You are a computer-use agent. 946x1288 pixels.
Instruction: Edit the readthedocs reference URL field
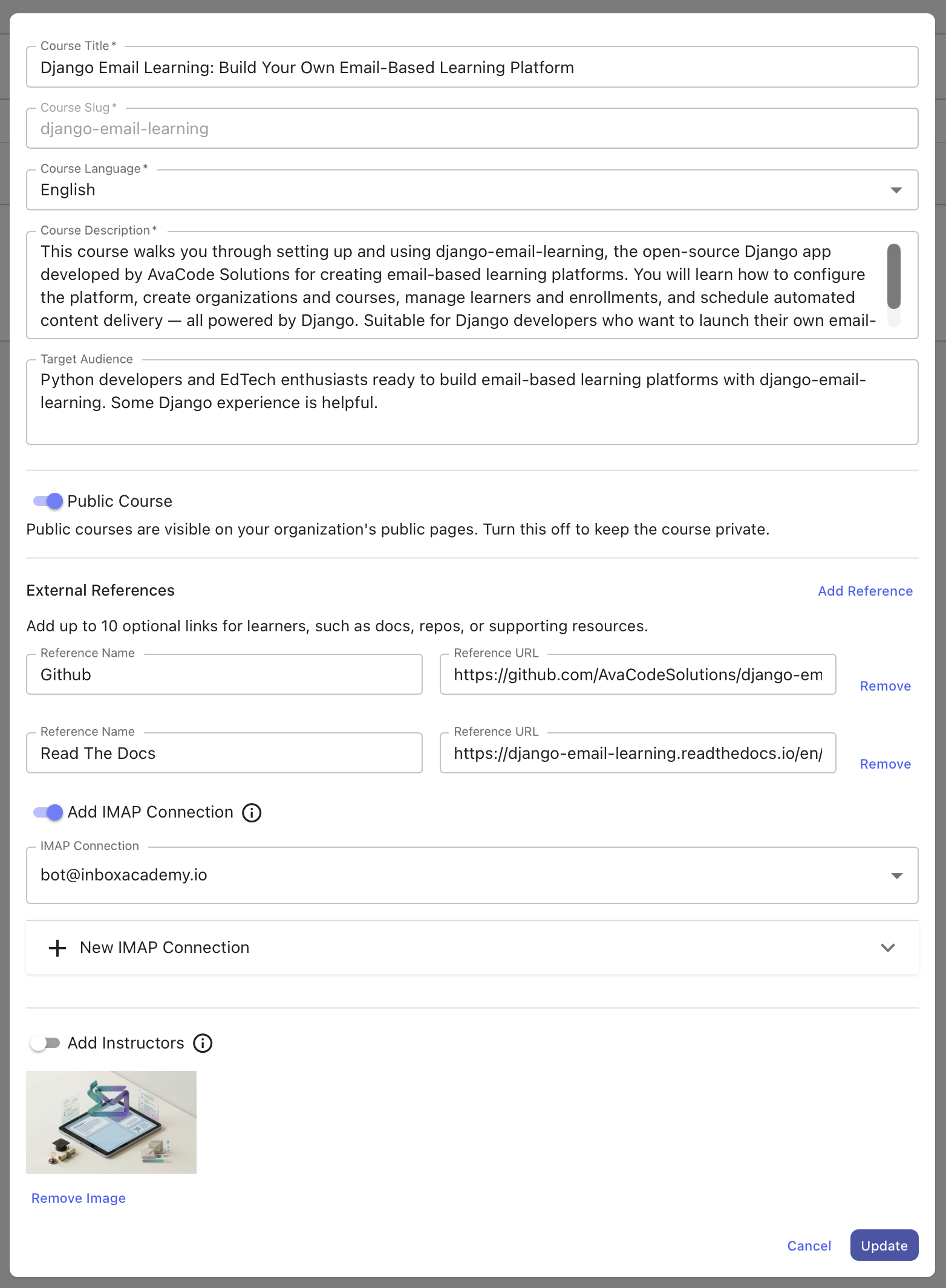(x=638, y=753)
